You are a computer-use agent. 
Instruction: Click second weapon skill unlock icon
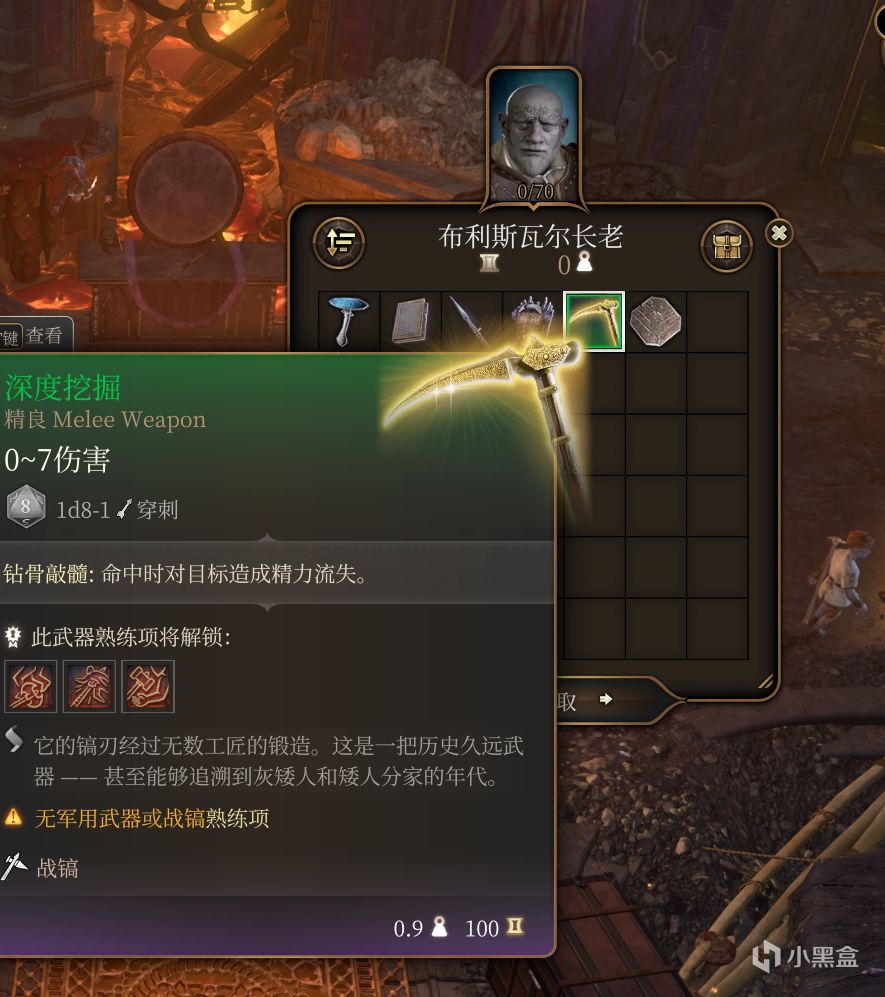tap(89, 686)
